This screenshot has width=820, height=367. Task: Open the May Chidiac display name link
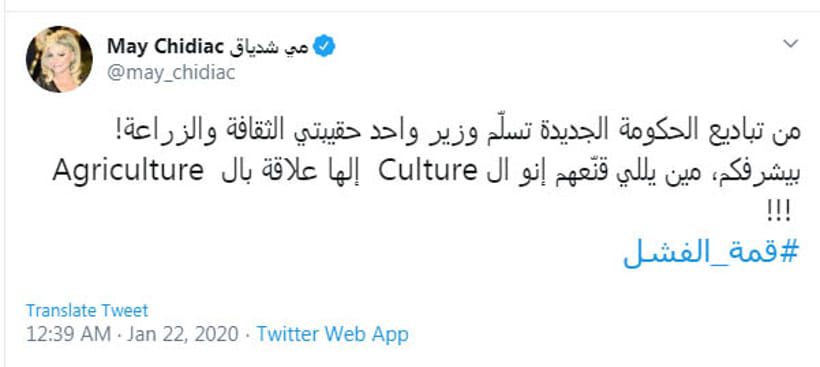coord(165,47)
